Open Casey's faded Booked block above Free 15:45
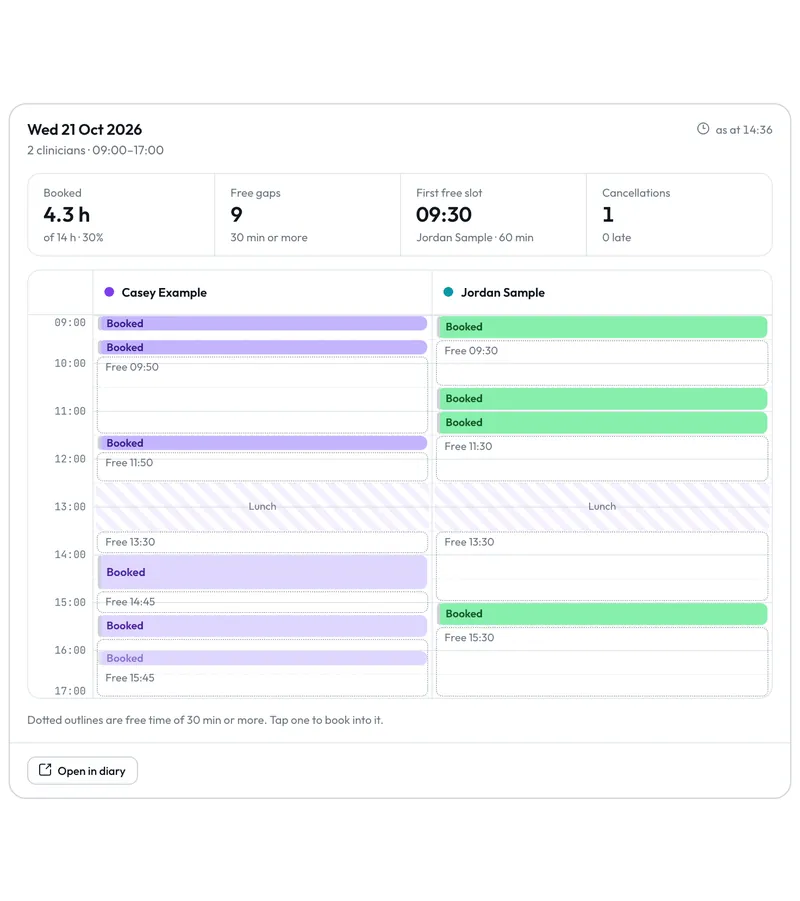This screenshot has width=800, height=901. coord(263,658)
